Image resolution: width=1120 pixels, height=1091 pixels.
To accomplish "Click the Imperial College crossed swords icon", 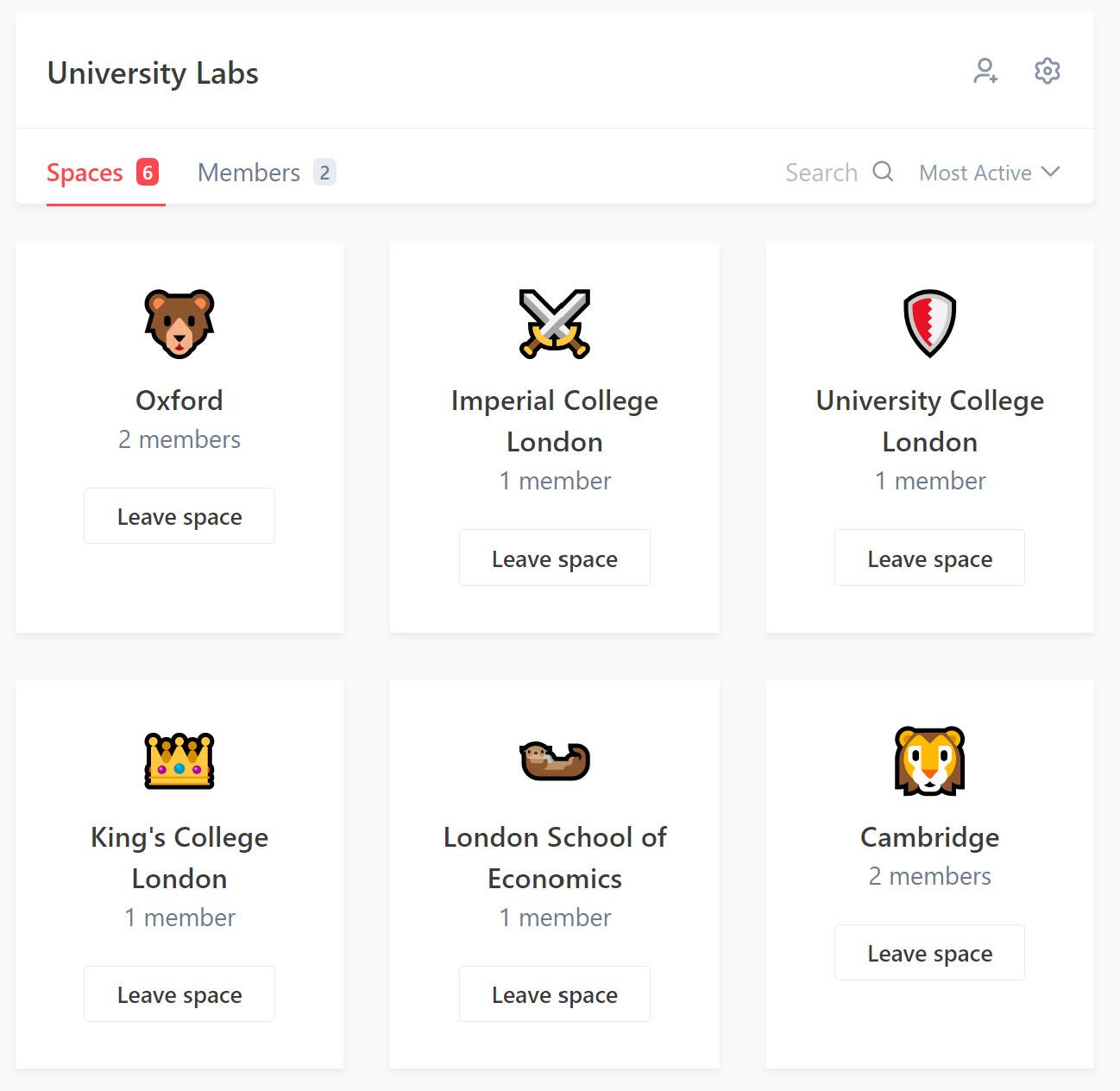I will (555, 324).
